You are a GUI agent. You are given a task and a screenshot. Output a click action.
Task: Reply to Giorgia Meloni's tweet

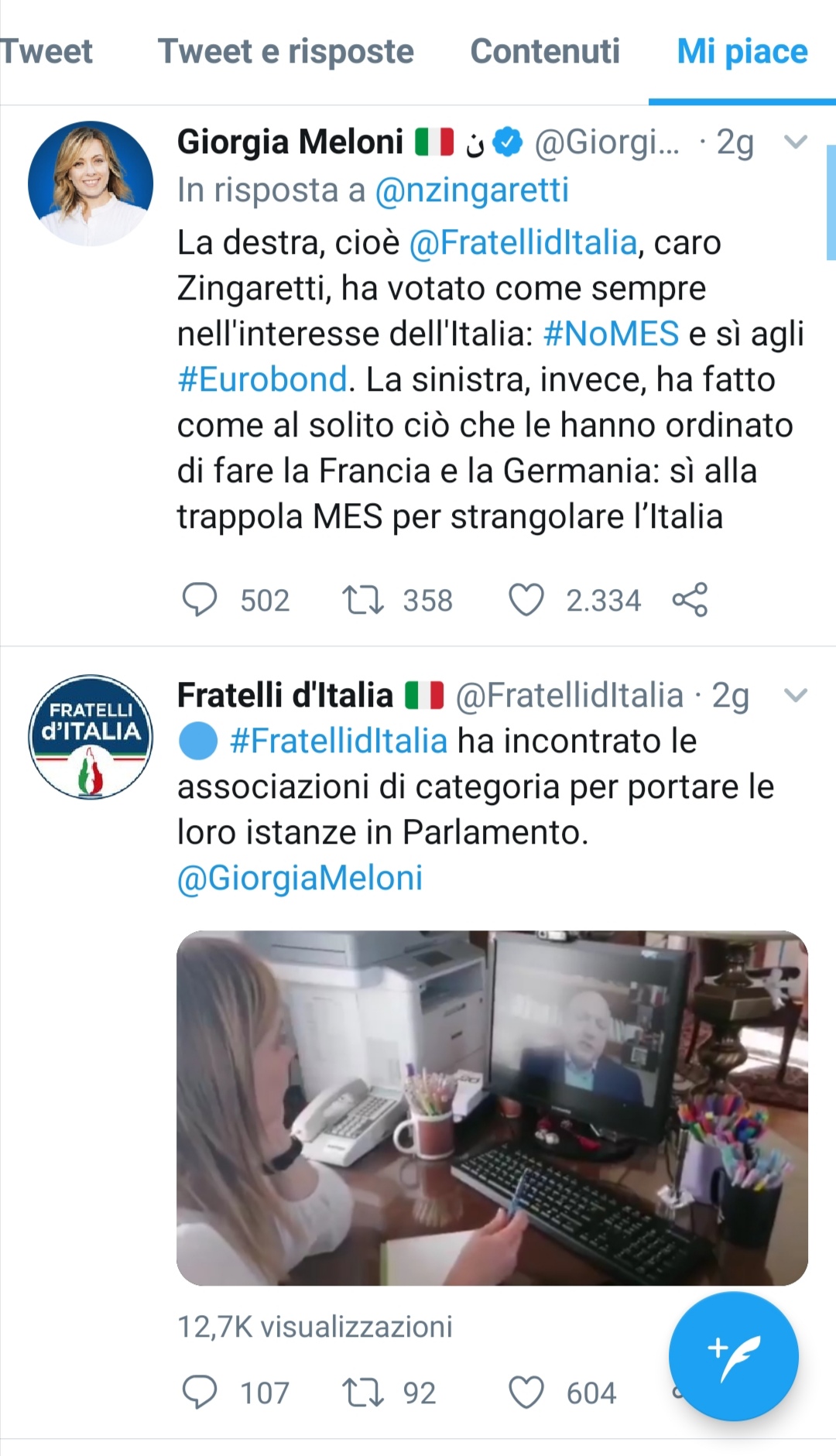tap(200, 600)
